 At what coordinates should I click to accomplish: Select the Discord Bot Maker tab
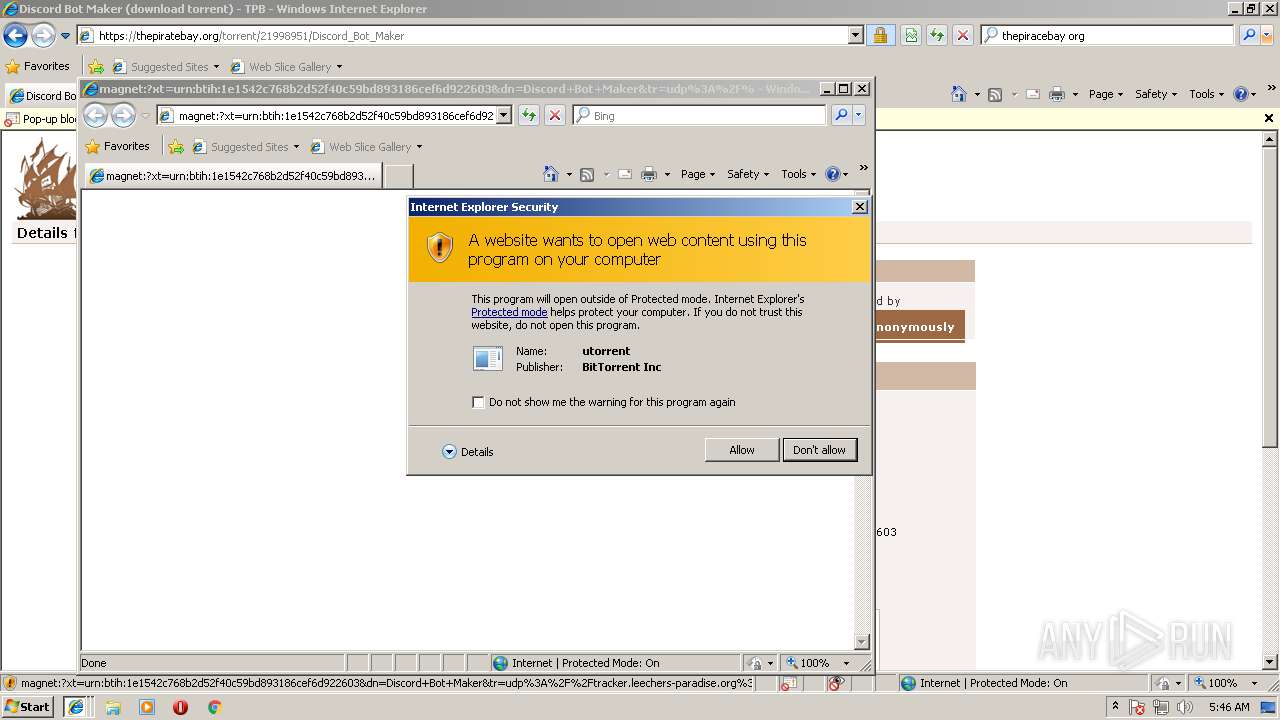[42, 96]
